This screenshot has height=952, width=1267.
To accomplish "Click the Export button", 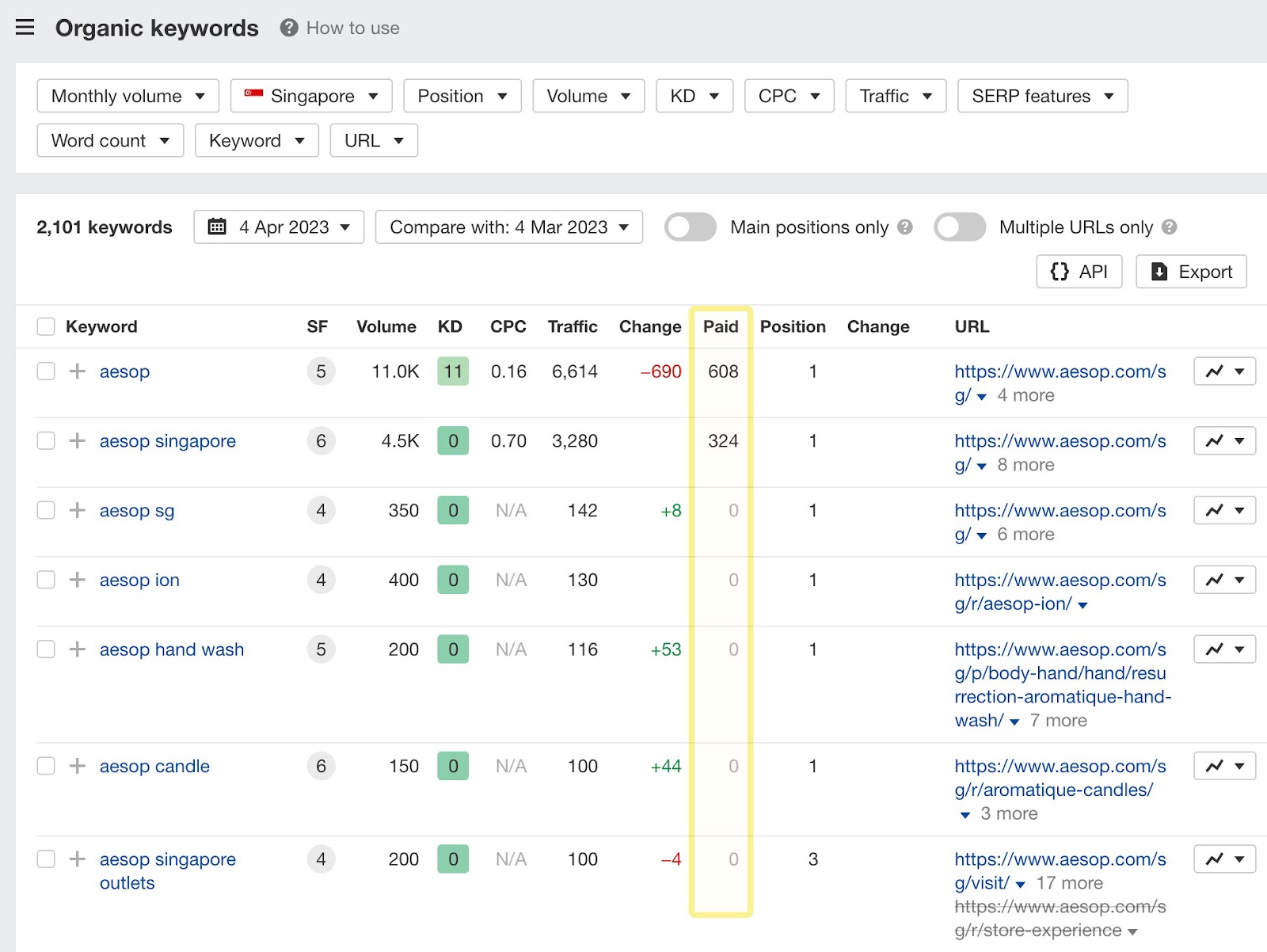I will (x=1191, y=272).
